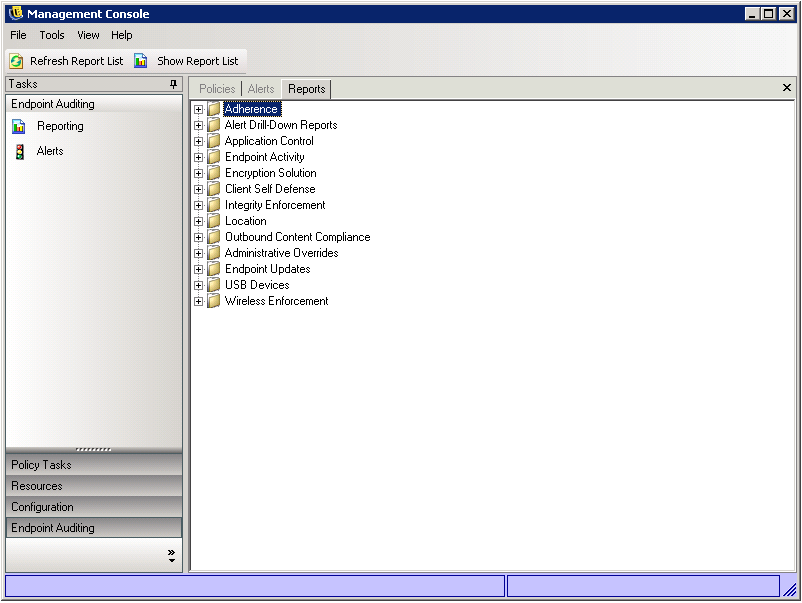Screen dimensions: 802x603
Task: Click the Endpoint Activity folder icon
Action: (x=214, y=157)
